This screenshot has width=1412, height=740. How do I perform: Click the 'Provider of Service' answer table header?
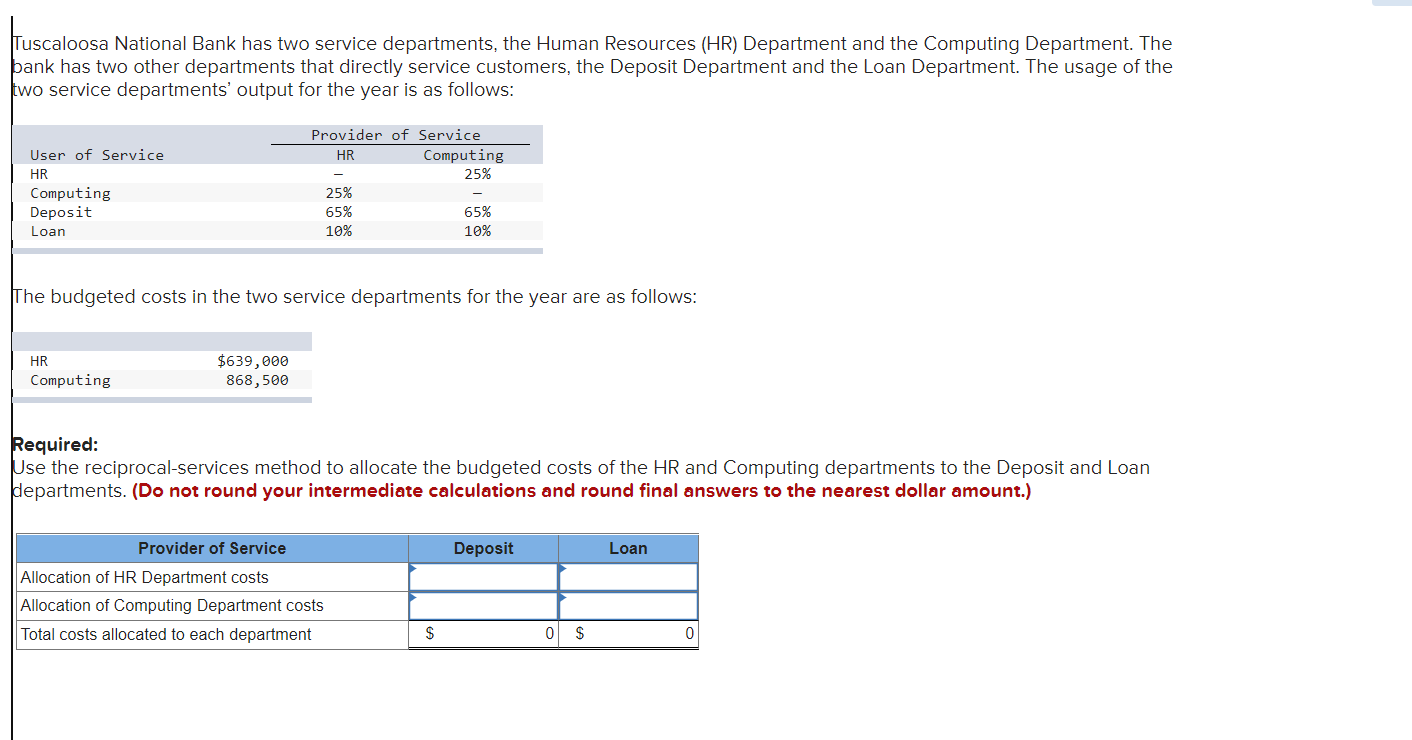212,548
